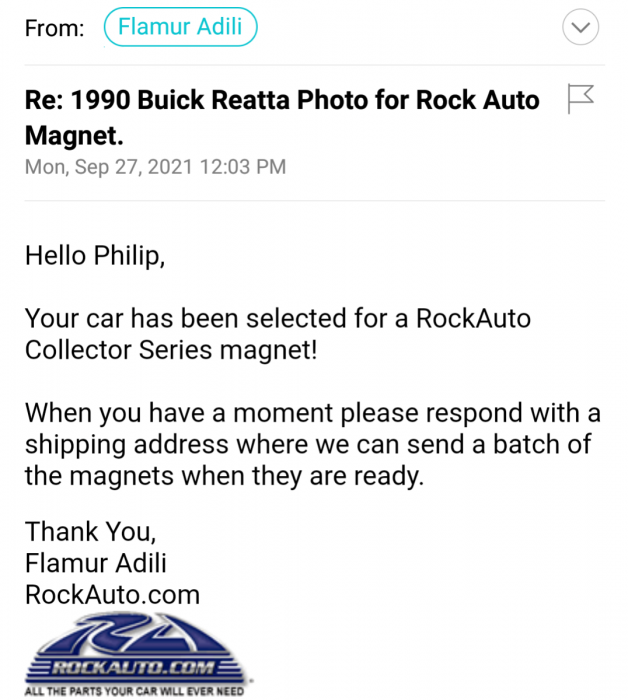Open the Flamur Adili sender chip

point(180,28)
